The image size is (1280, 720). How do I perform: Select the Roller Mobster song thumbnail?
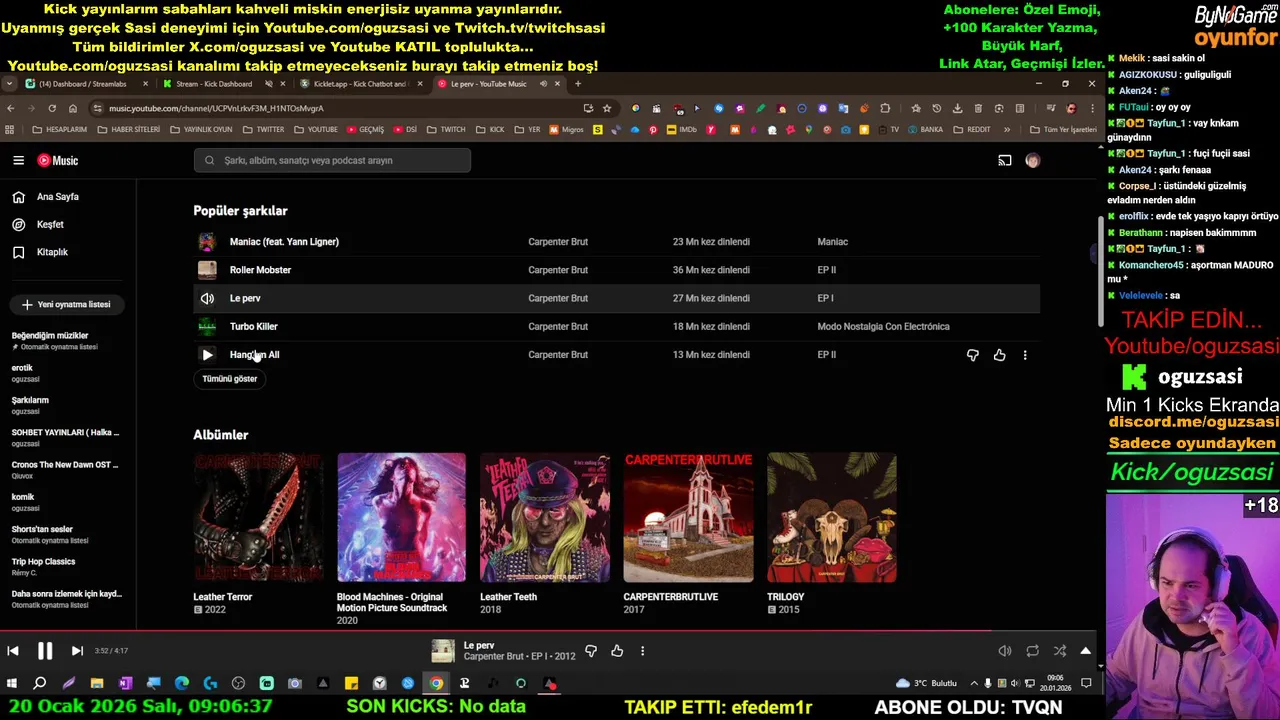[207, 270]
